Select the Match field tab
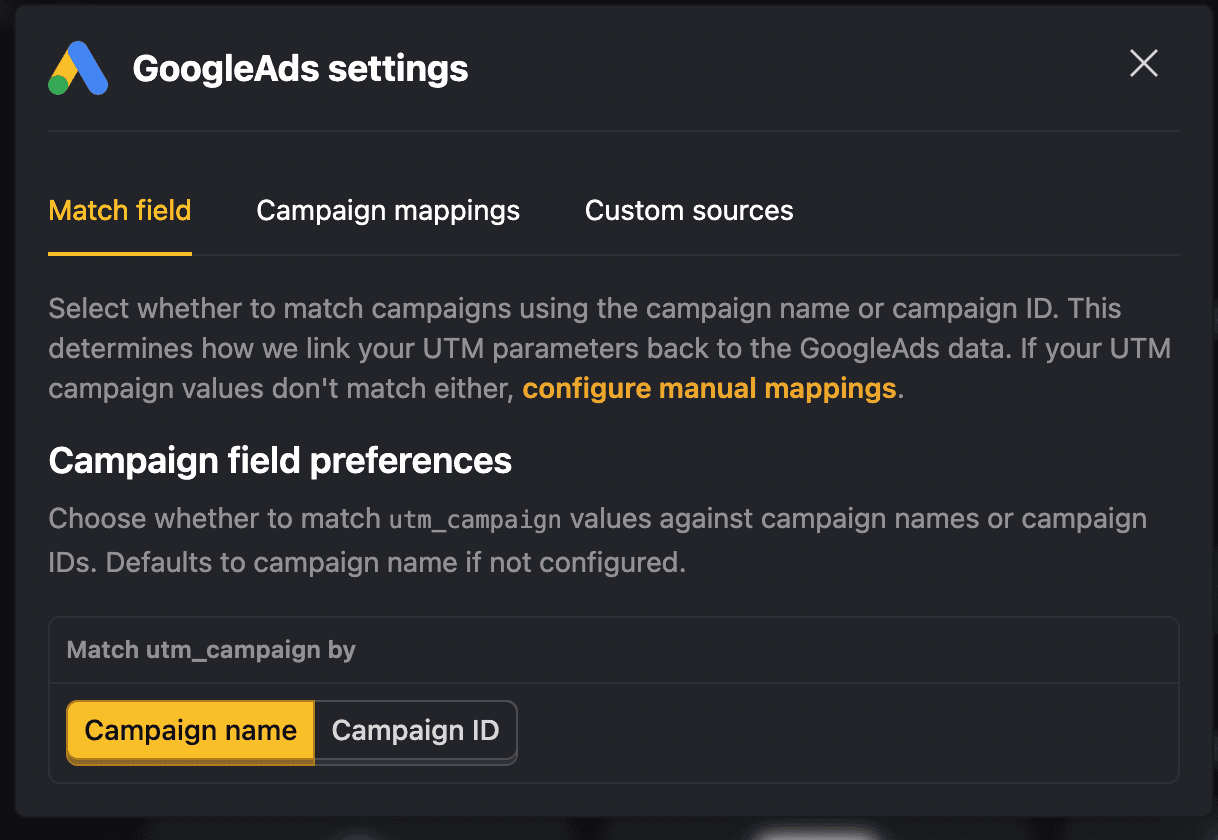 click(119, 210)
